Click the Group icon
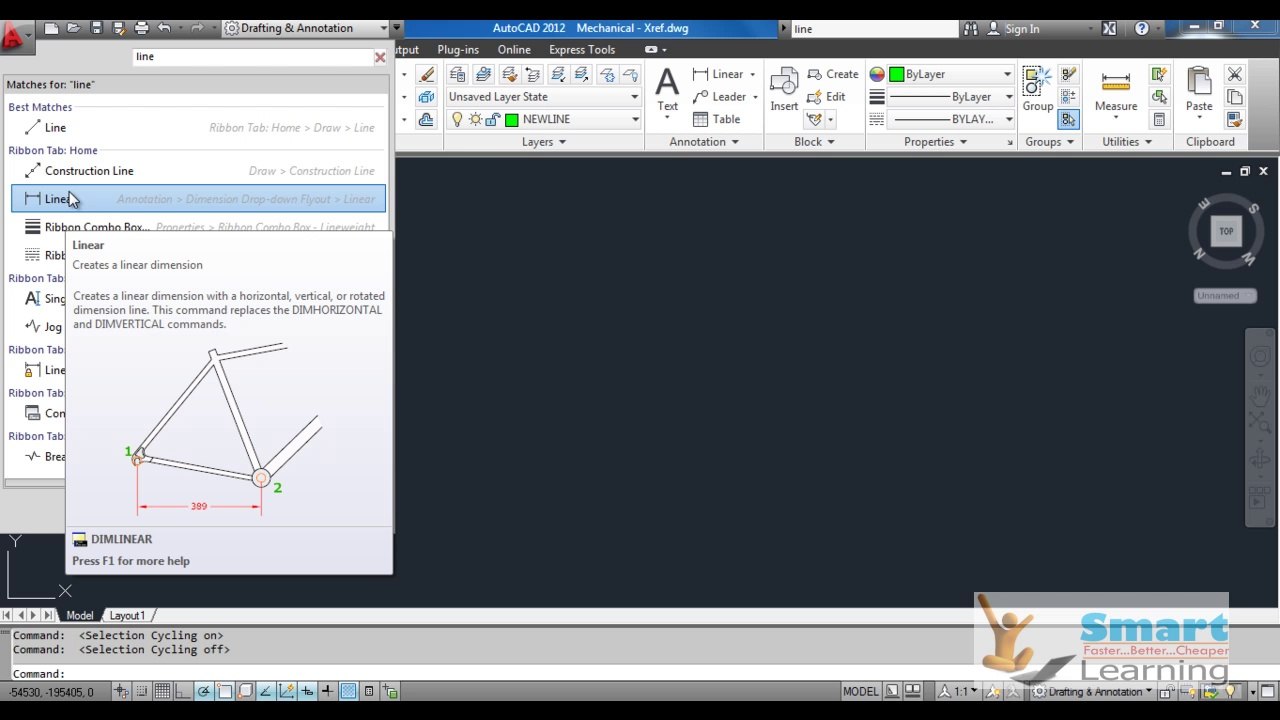The height and width of the screenshot is (720, 1280). tap(1037, 90)
